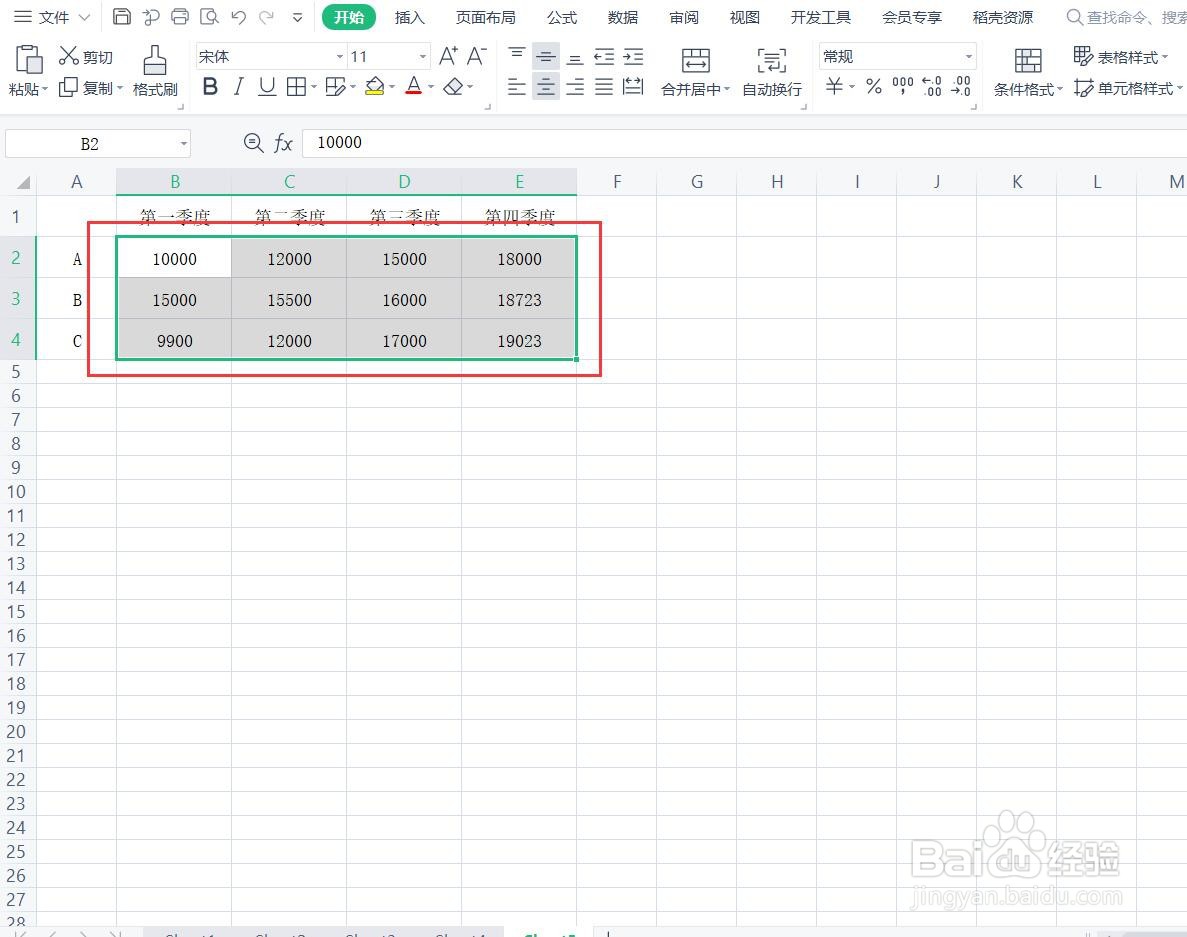Click the fx insert function icon
The image size is (1187, 937).
coord(283,142)
